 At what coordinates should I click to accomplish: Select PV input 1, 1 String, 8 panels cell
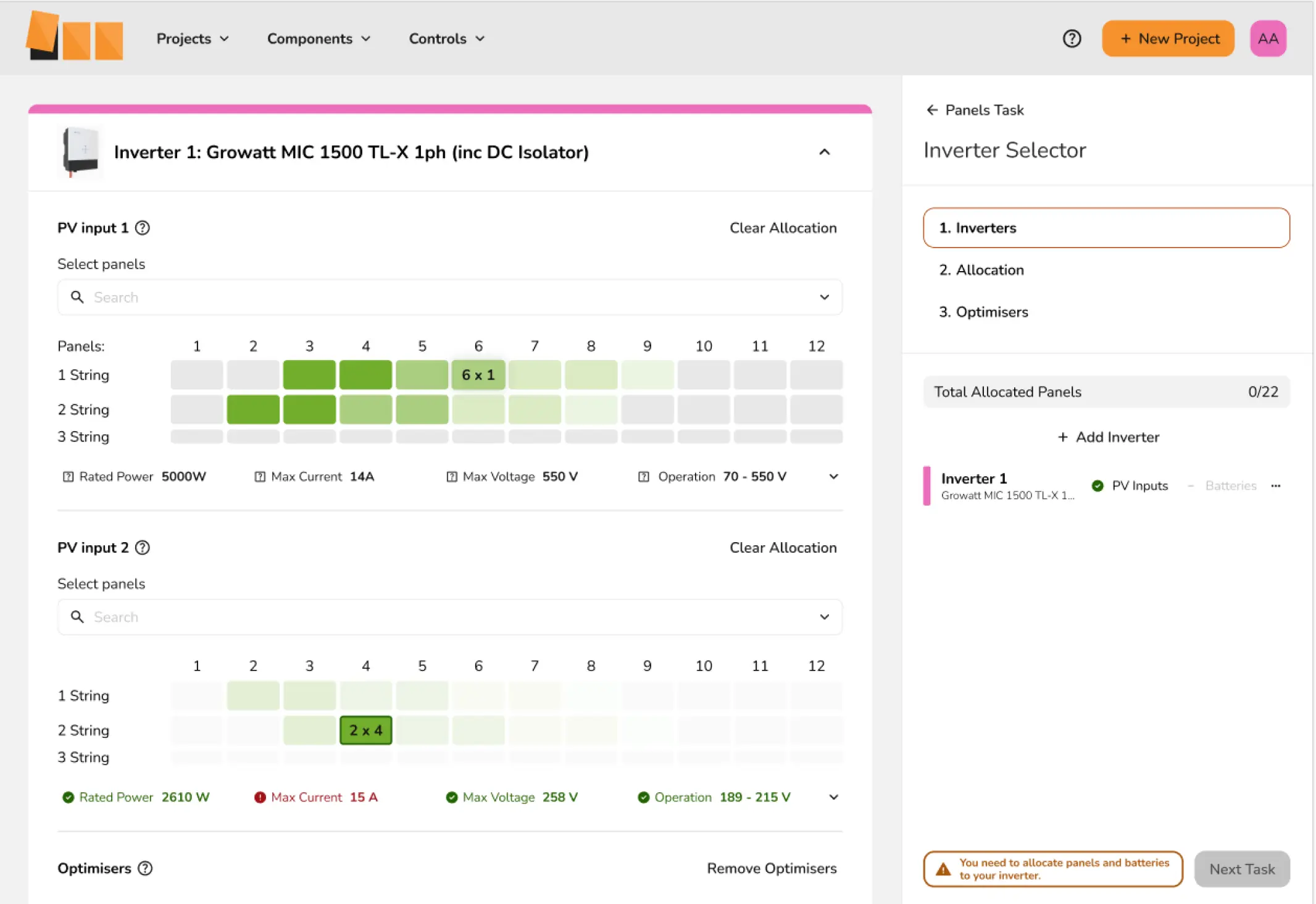(x=591, y=375)
